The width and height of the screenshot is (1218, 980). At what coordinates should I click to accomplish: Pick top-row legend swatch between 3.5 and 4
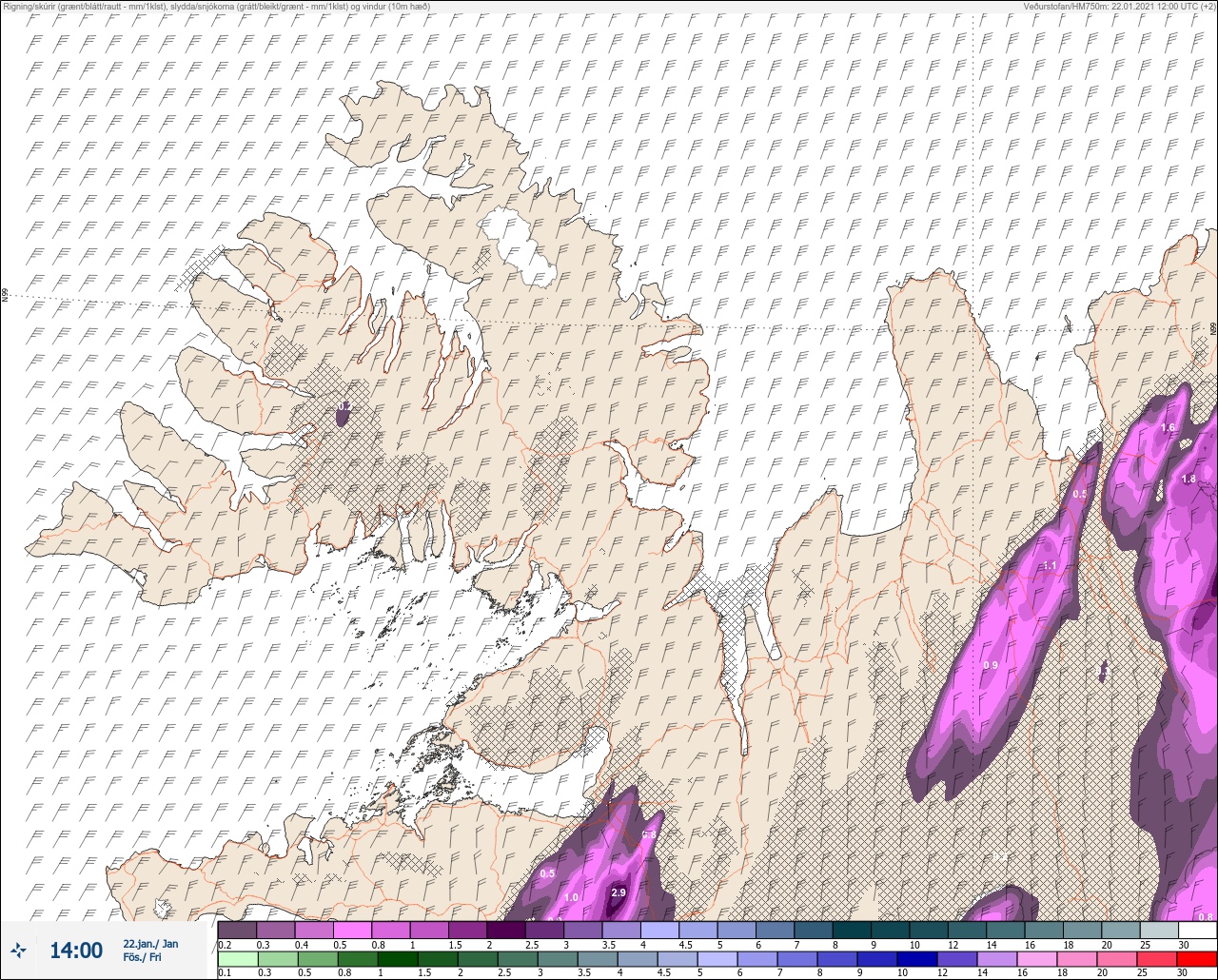(x=621, y=930)
